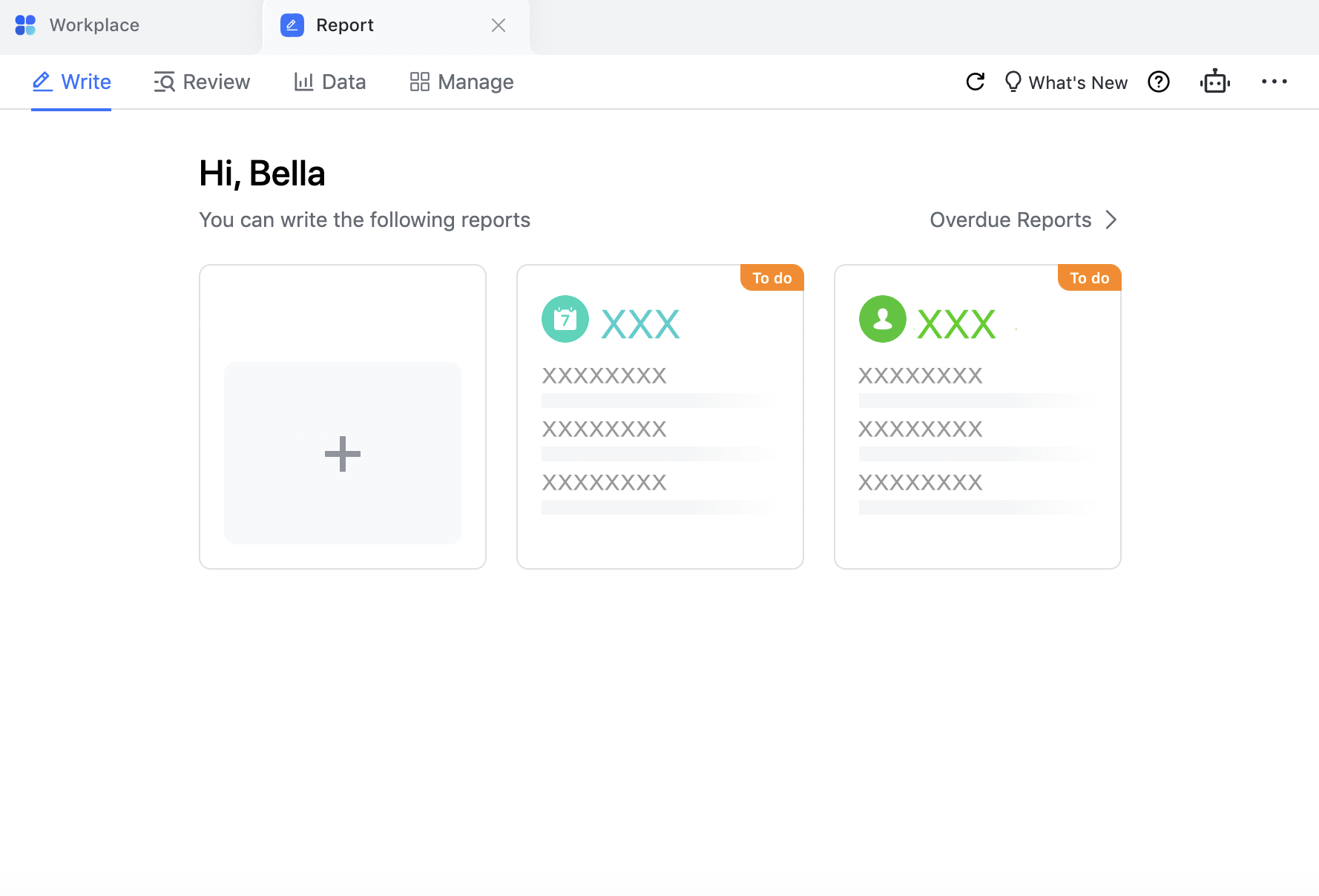The width and height of the screenshot is (1319, 896).
Task: Open the help question mark icon
Action: point(1159,82)
